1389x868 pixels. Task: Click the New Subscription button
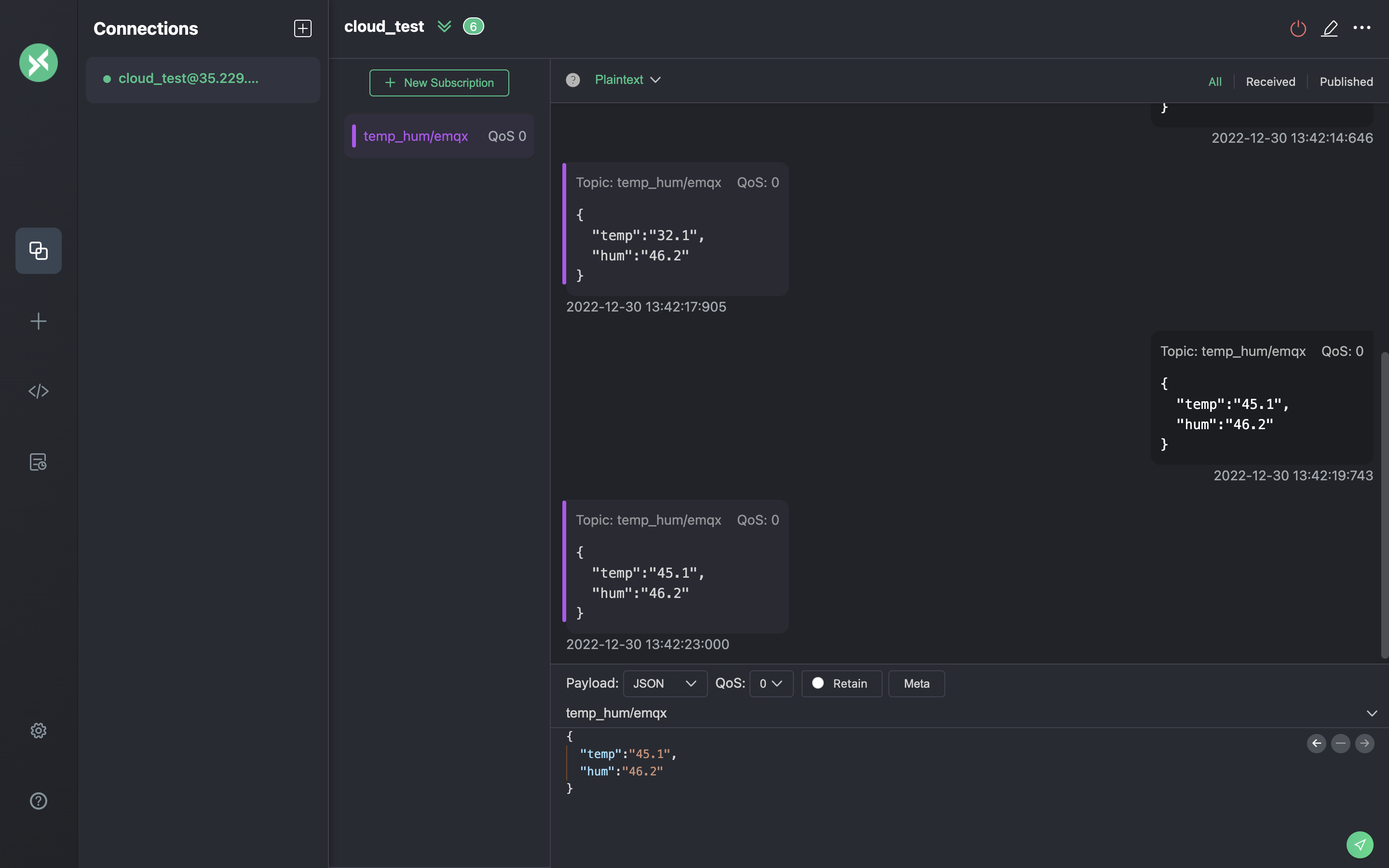(439, 82)
